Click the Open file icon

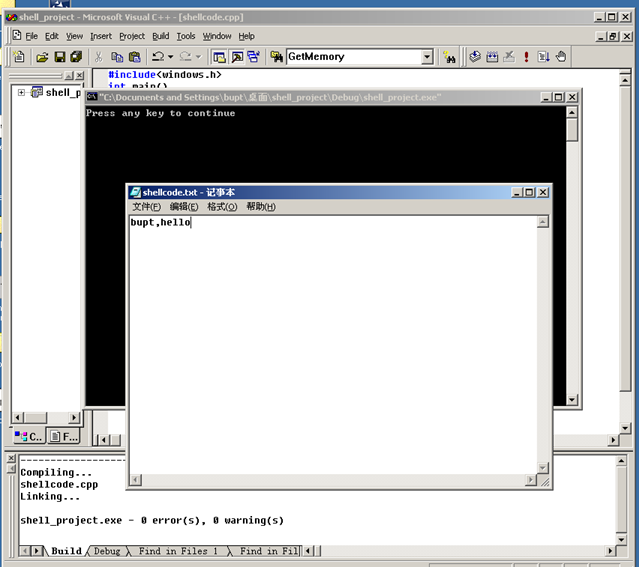coord(42,57)
